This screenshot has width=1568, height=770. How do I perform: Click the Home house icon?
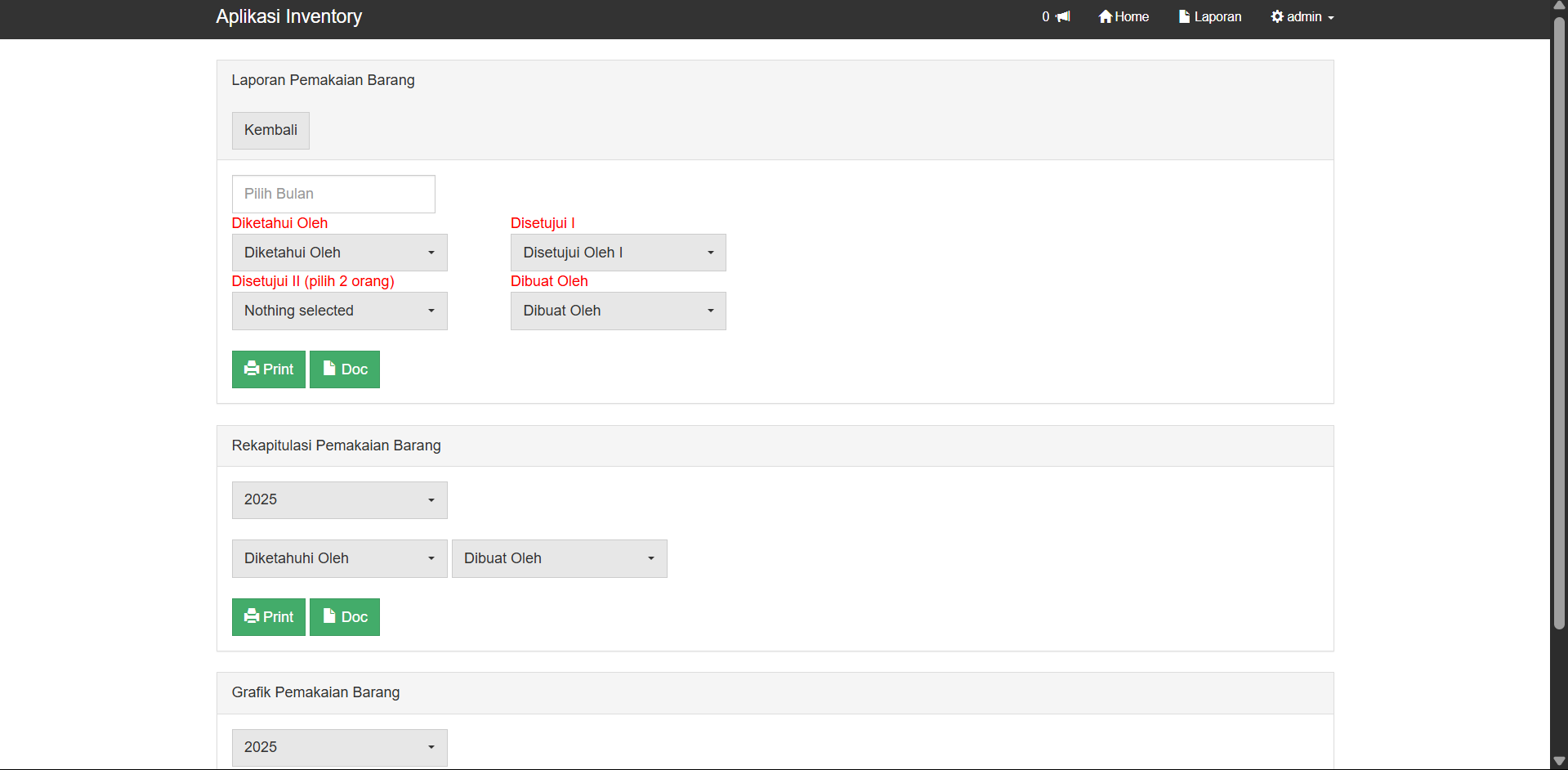tap(1106, 16)
